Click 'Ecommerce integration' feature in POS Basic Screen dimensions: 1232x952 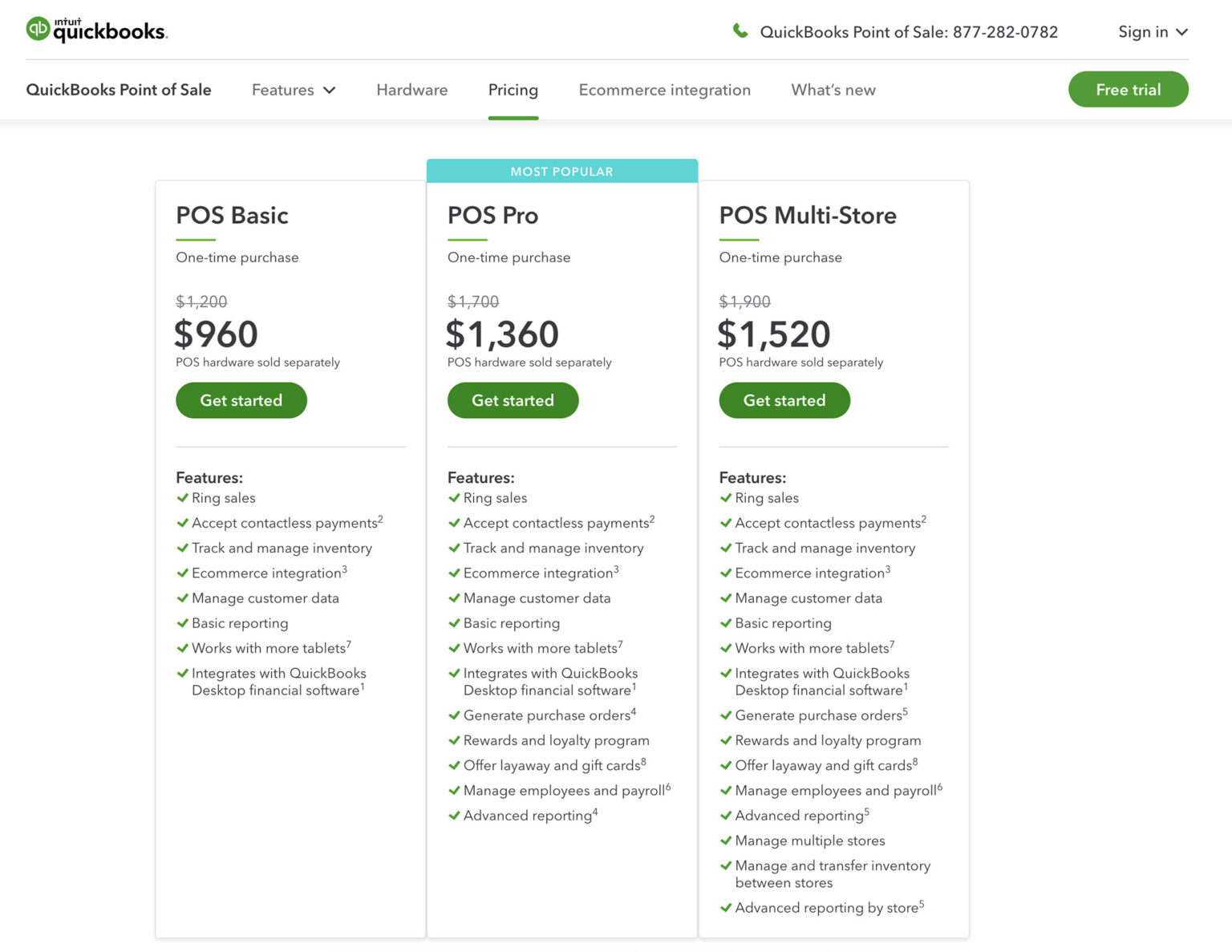[269, 573]
